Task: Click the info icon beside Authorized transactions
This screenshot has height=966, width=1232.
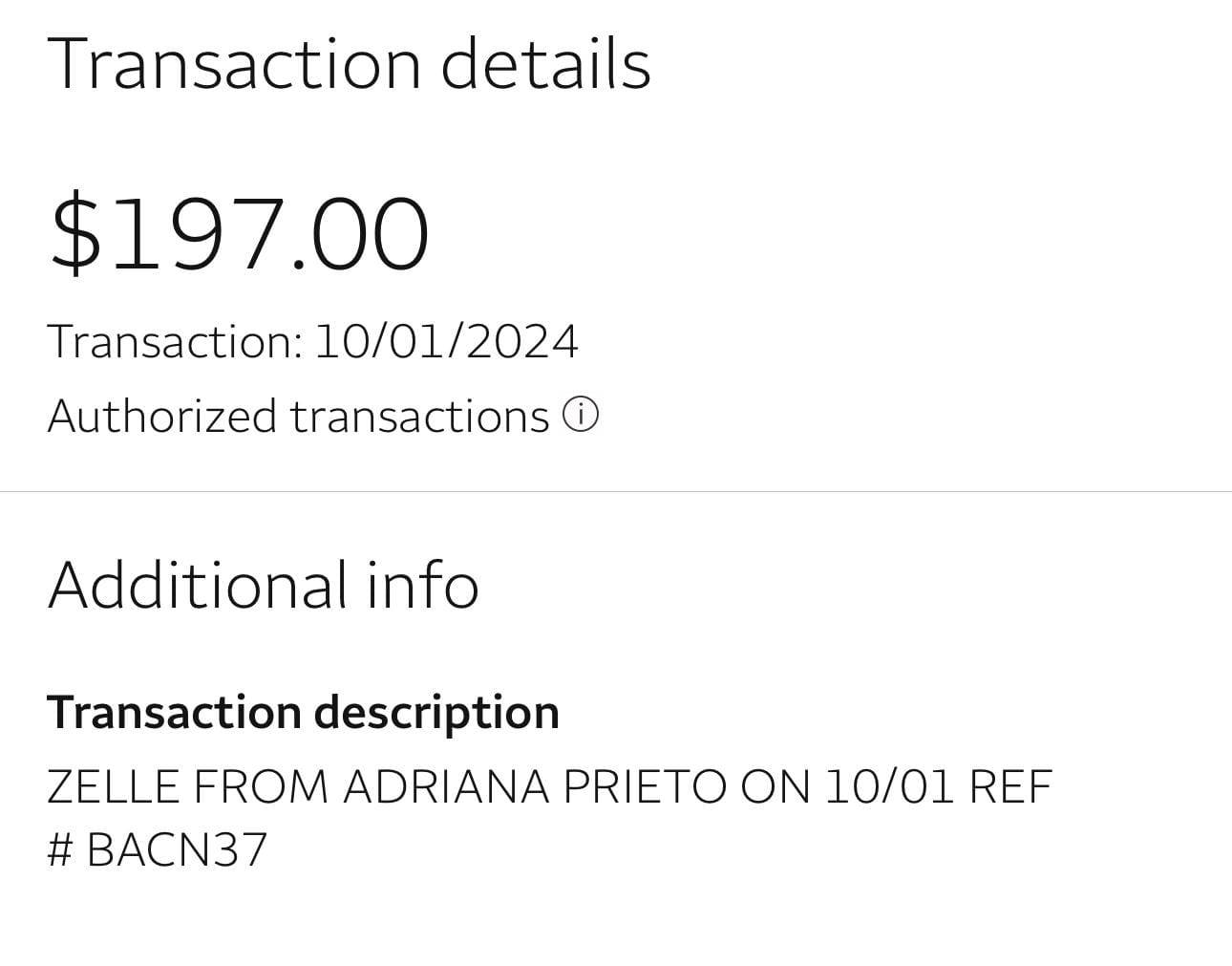Action: point(581,416)
